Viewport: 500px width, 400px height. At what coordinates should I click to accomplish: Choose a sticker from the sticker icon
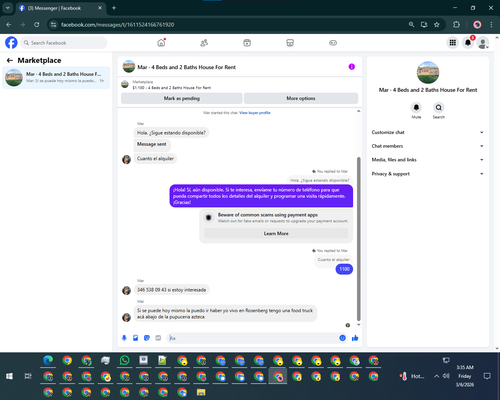pos(147,338)
